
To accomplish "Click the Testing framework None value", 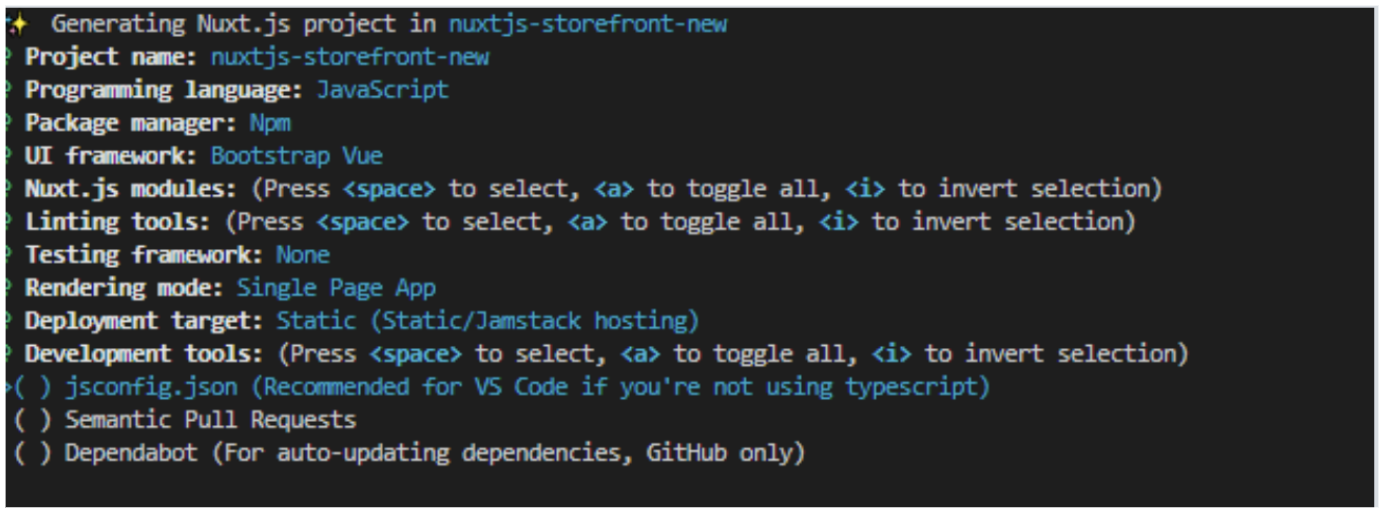I will (x=303, y=255).
